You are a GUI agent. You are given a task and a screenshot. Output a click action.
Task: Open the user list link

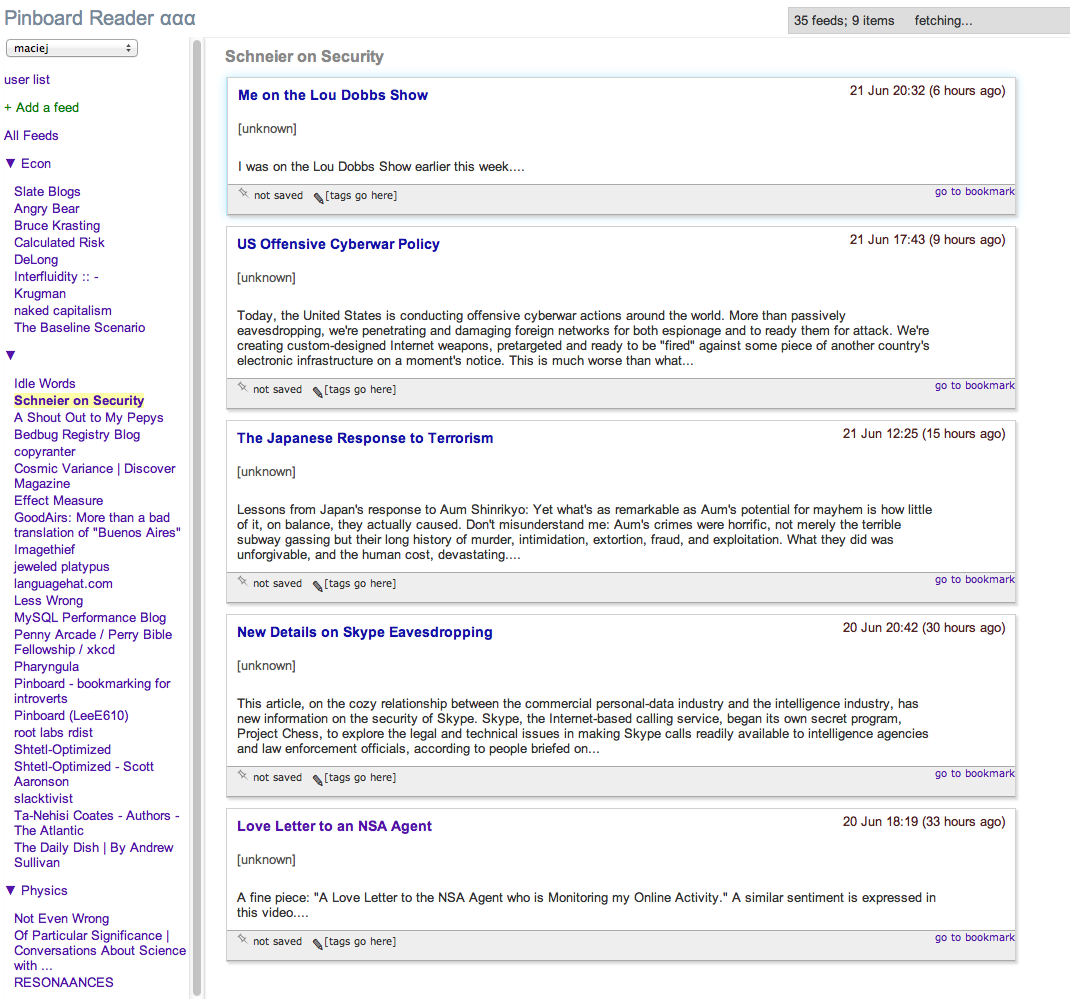click(x=27, y=79)
